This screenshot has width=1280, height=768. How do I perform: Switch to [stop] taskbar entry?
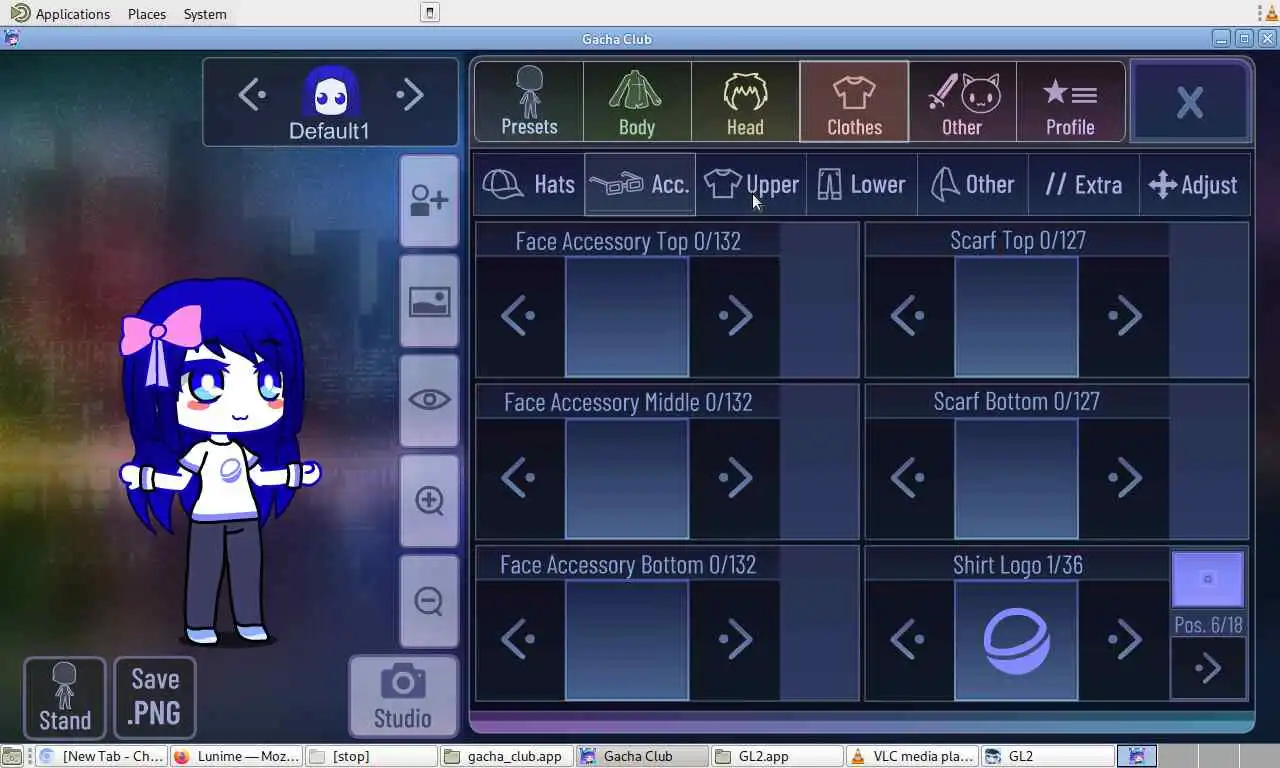coord(371,756)
